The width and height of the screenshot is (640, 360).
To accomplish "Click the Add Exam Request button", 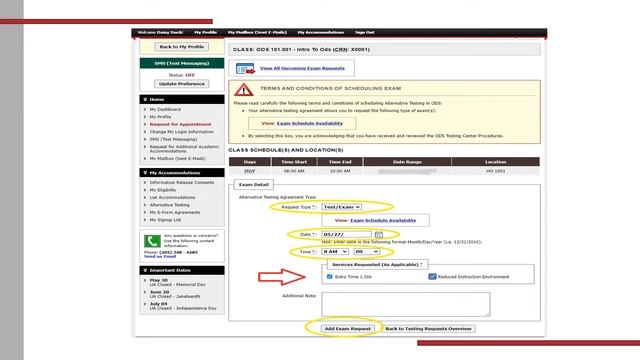I will coord(347,329).
